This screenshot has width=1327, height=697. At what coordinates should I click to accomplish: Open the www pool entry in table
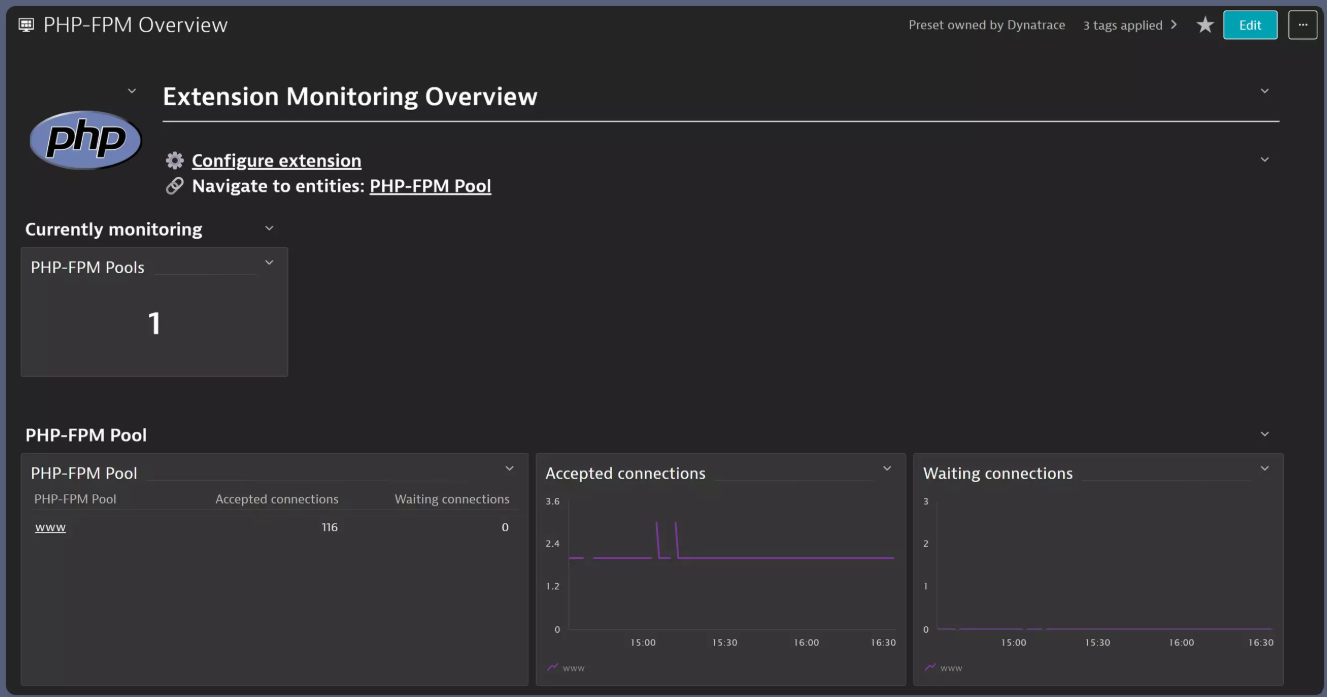tap(50, 527)
